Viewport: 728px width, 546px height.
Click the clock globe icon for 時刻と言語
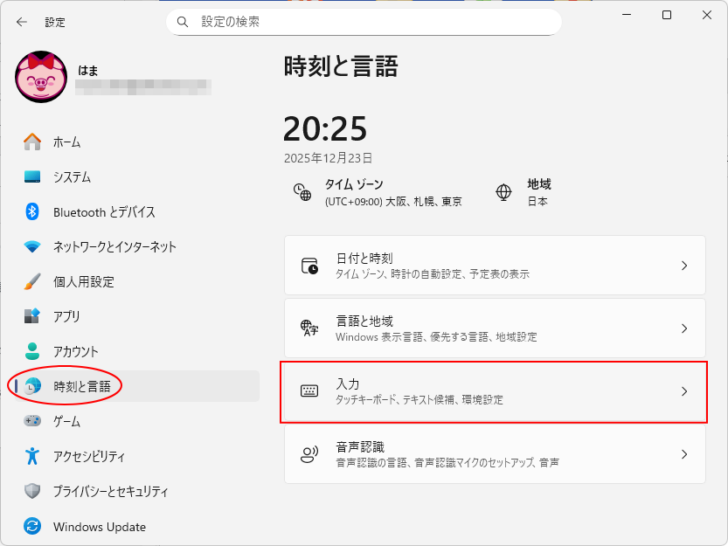32,386
